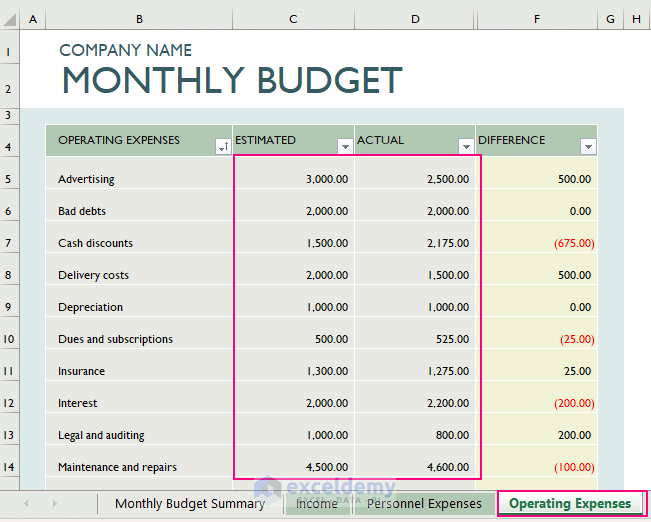
Task: Click the OPERATING EXPENSES header cell
Action: (139, 140)
